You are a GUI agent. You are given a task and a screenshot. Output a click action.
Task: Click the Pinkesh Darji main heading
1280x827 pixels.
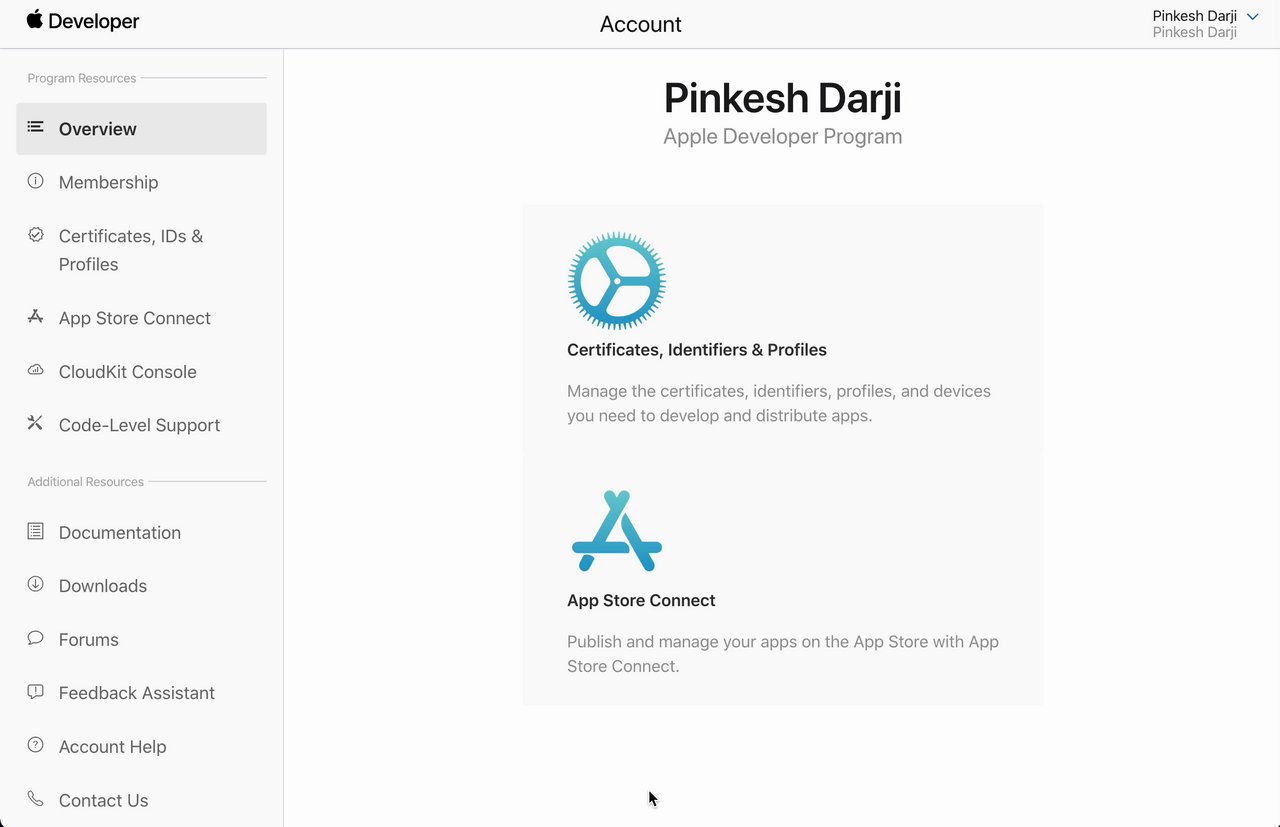click(783, 98)
